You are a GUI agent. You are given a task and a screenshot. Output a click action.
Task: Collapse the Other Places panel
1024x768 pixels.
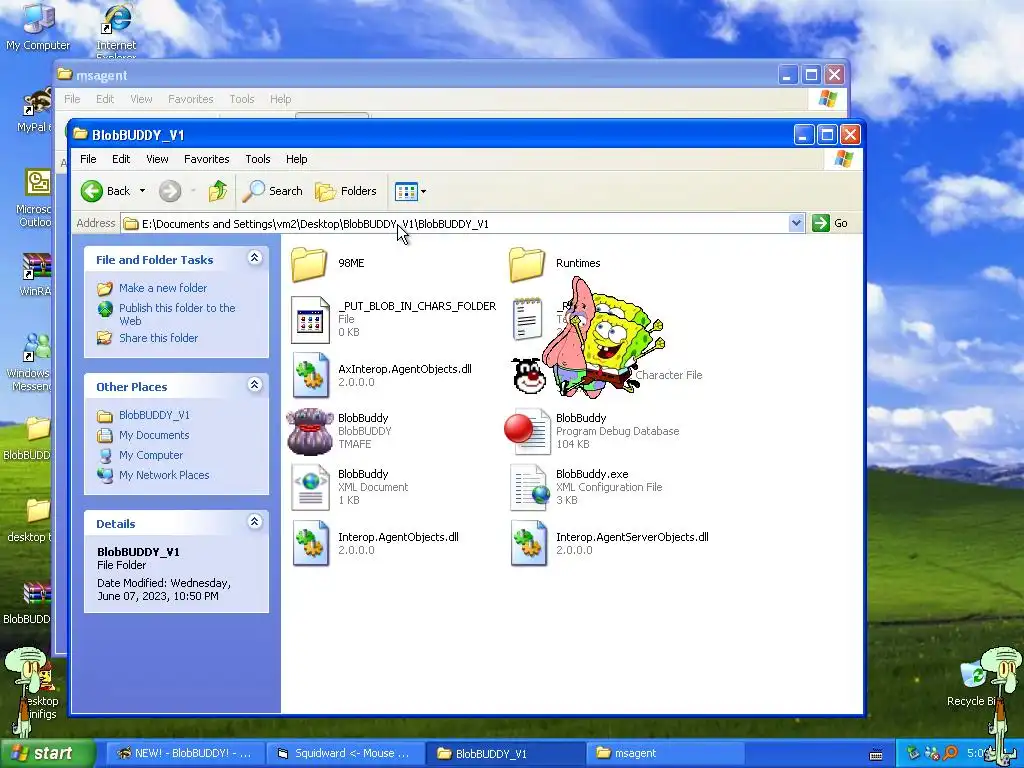[255, 385]
